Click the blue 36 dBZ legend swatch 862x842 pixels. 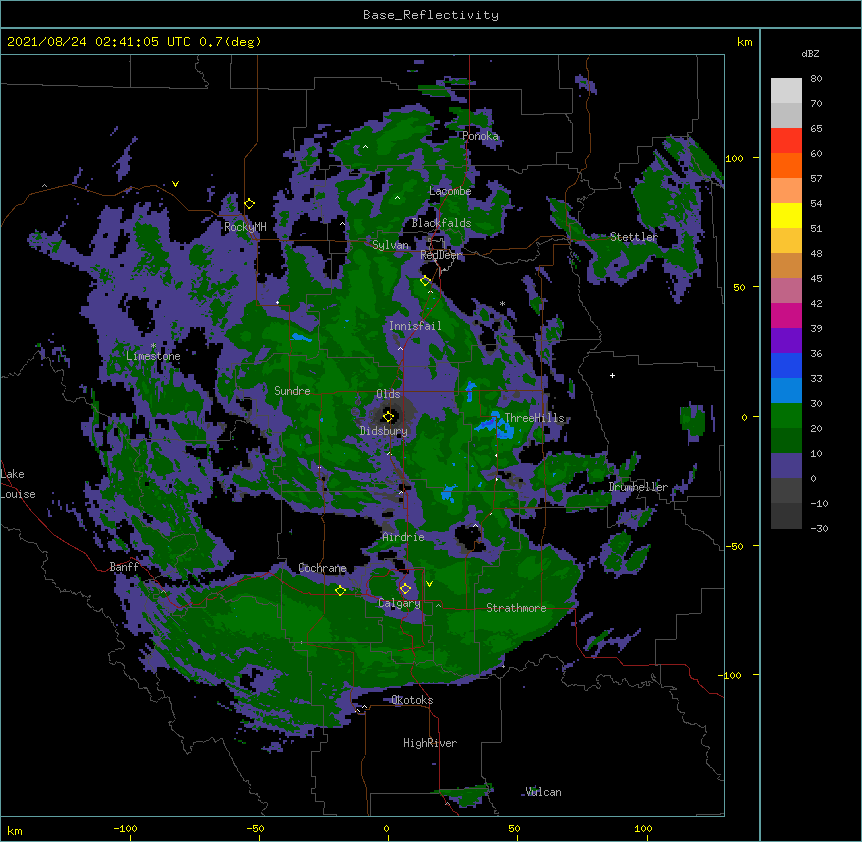786,365
